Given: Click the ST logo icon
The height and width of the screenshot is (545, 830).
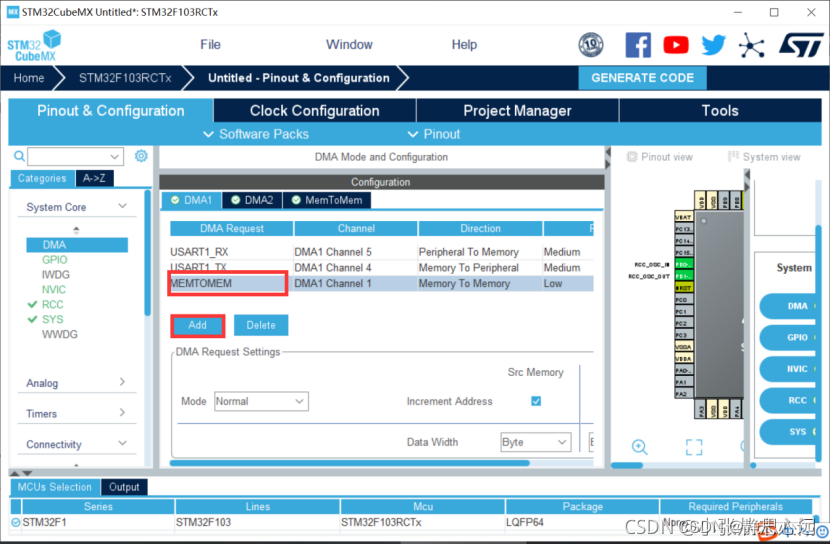Looking at the screenshot, I should click(801, 45).
